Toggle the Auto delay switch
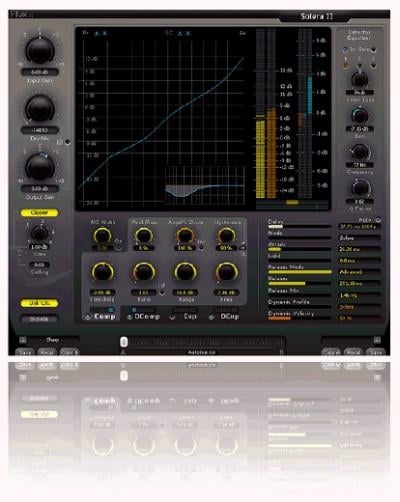 378,220
